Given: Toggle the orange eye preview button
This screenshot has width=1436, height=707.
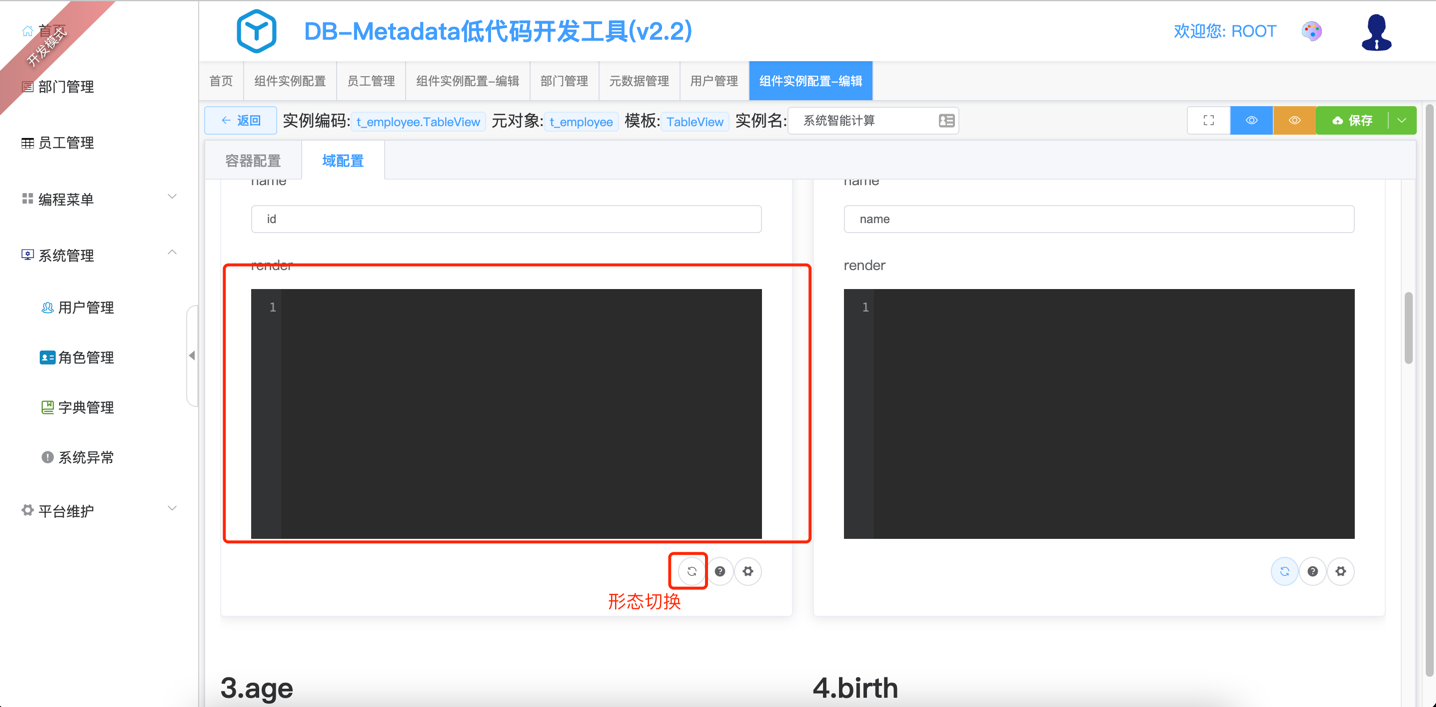Looking at the screenshot, I should pyautogui.click(x=1294, y=121).
